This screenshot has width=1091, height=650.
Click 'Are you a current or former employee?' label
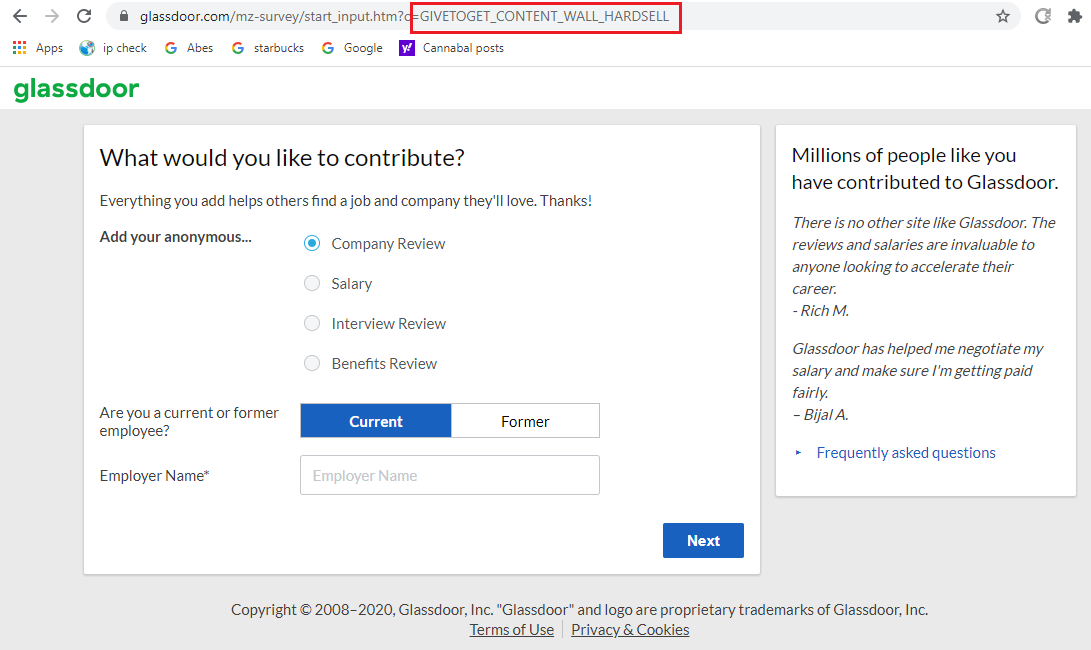pyautogui.click(x=189, y=422)
